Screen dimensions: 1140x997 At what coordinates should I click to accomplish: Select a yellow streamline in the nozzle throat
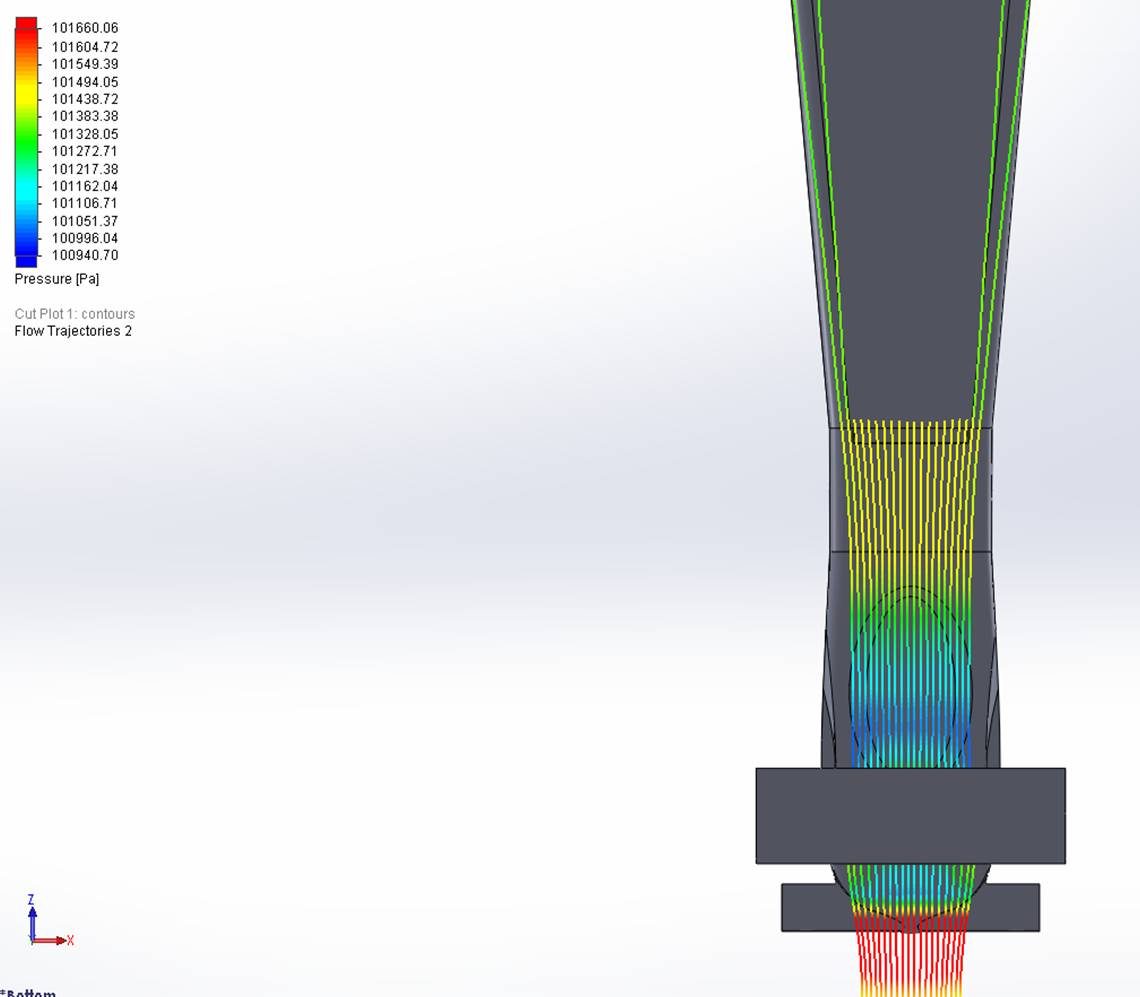905,490
